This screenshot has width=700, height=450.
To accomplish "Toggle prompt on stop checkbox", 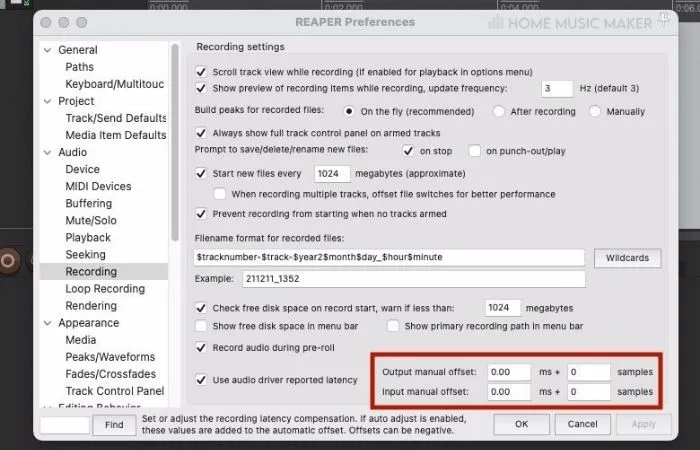I will [408, 151].
